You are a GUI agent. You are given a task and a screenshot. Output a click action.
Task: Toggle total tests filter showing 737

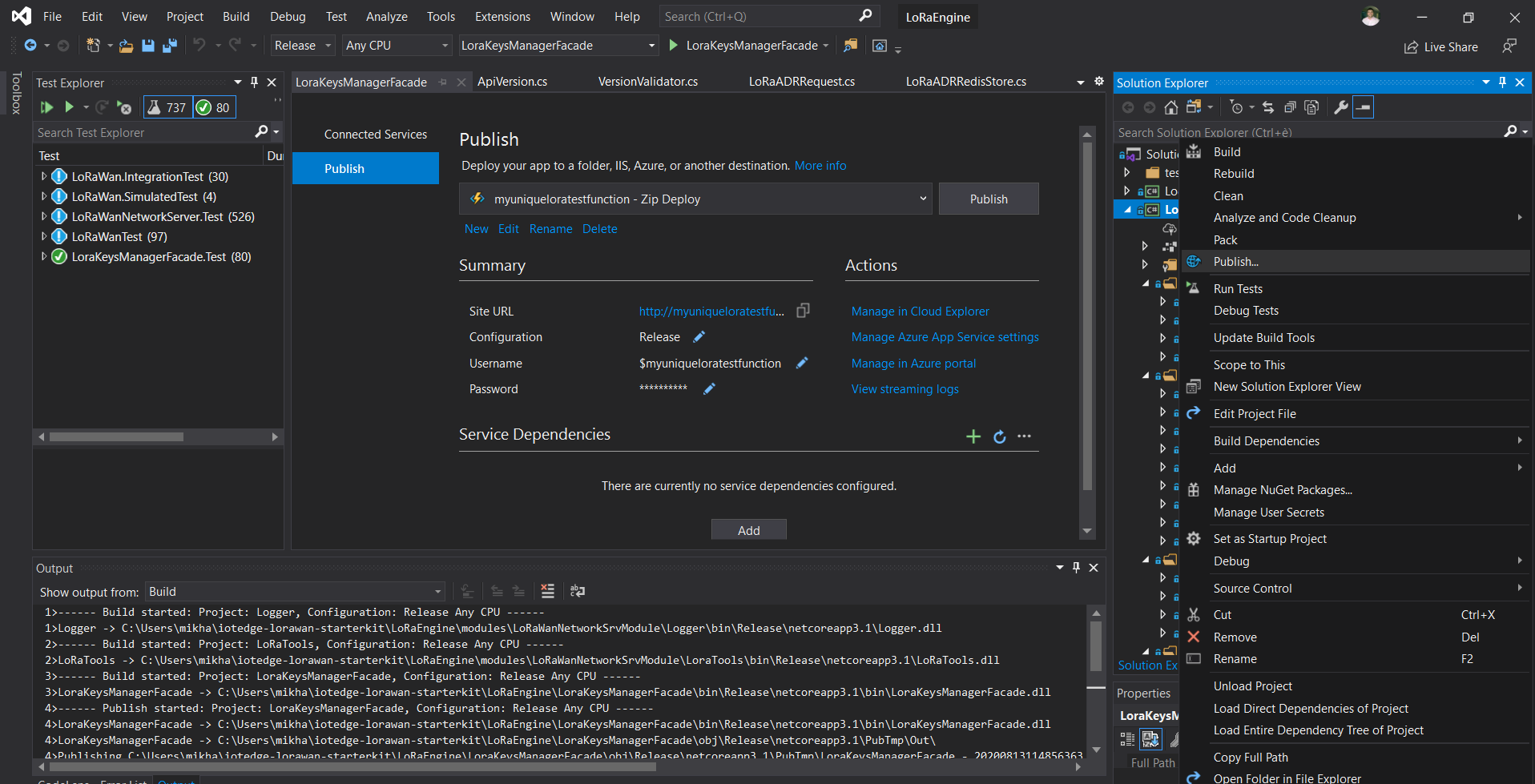click(167, 107)
